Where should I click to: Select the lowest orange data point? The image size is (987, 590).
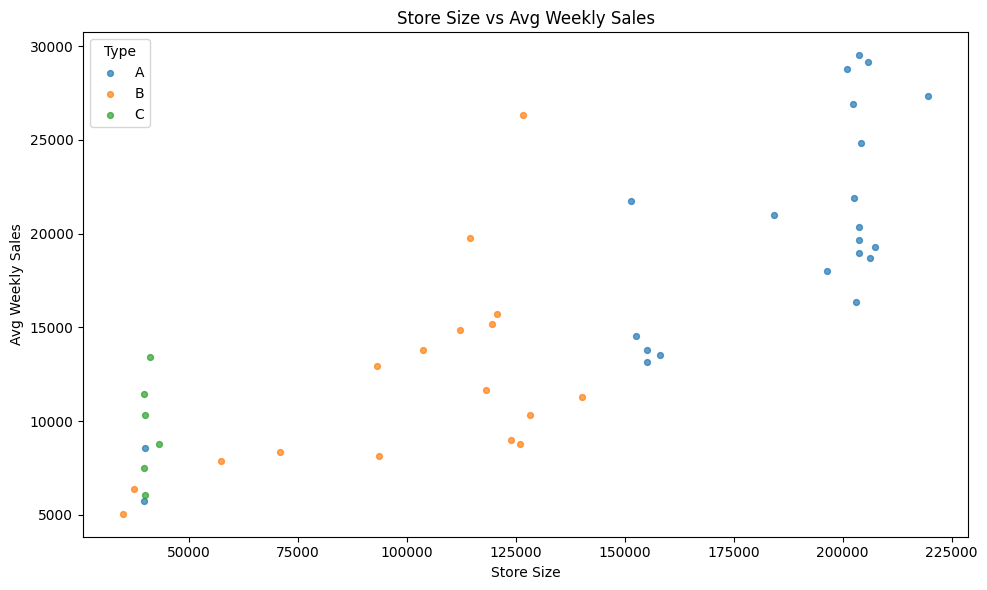click(123, 514)
